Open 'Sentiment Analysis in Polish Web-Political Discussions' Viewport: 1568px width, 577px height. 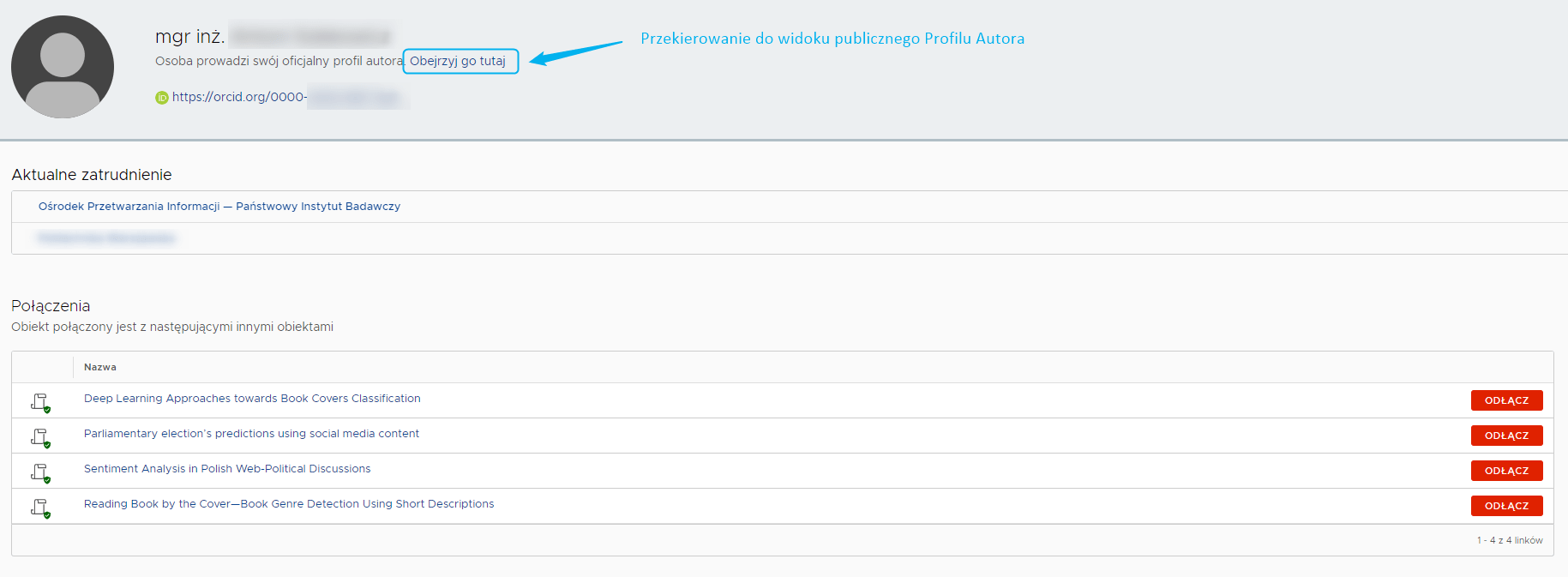click(x=227, y=469)
